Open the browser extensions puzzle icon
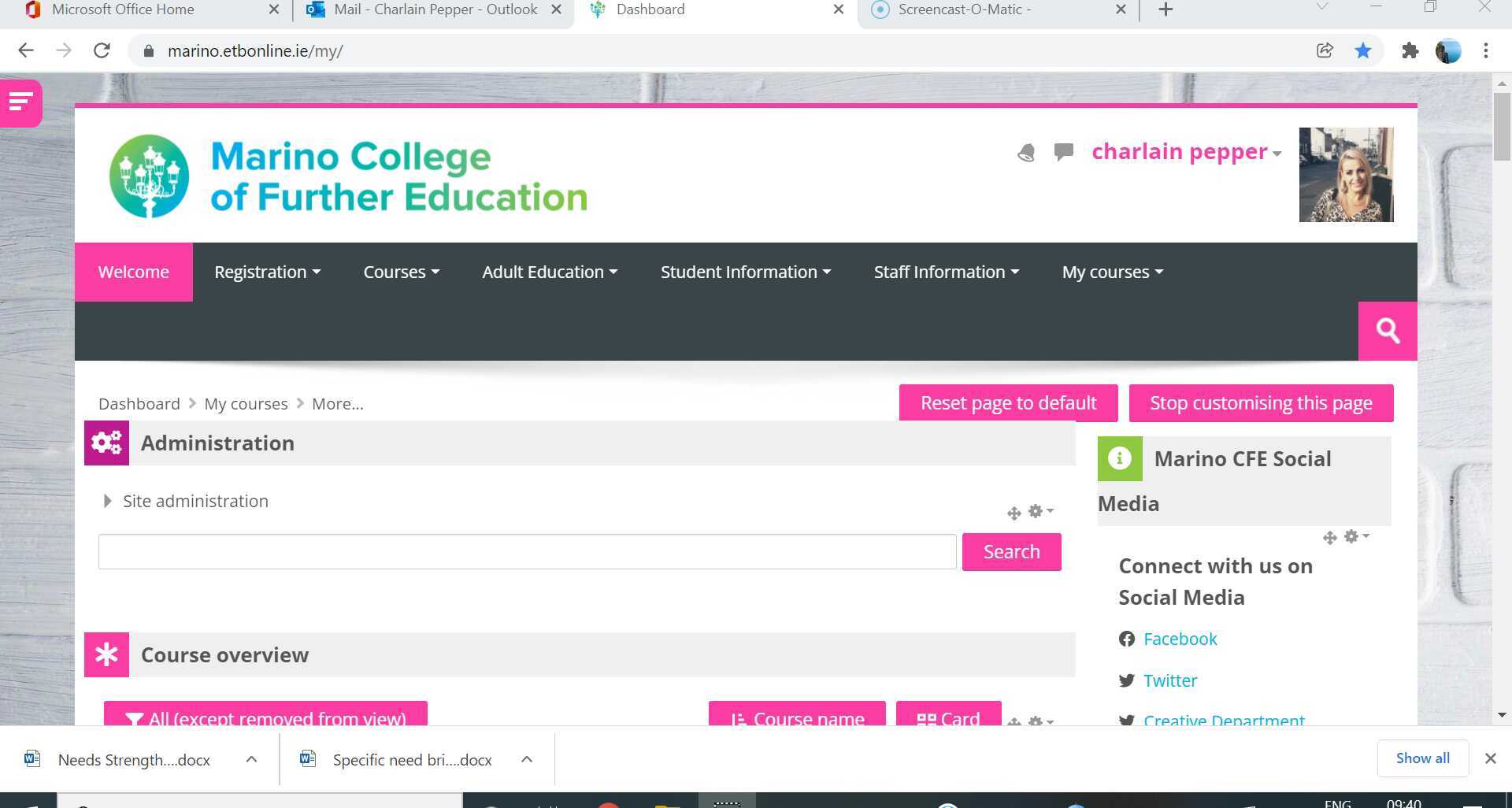This screenshot has height=808, width=1512. pos(1410,50)
